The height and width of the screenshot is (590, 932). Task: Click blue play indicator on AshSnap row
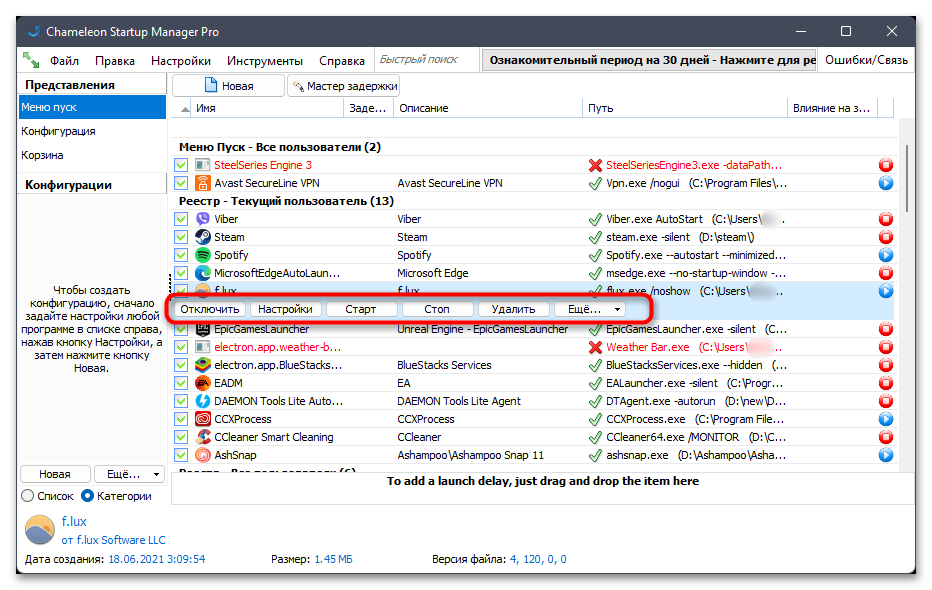point(886,455)
